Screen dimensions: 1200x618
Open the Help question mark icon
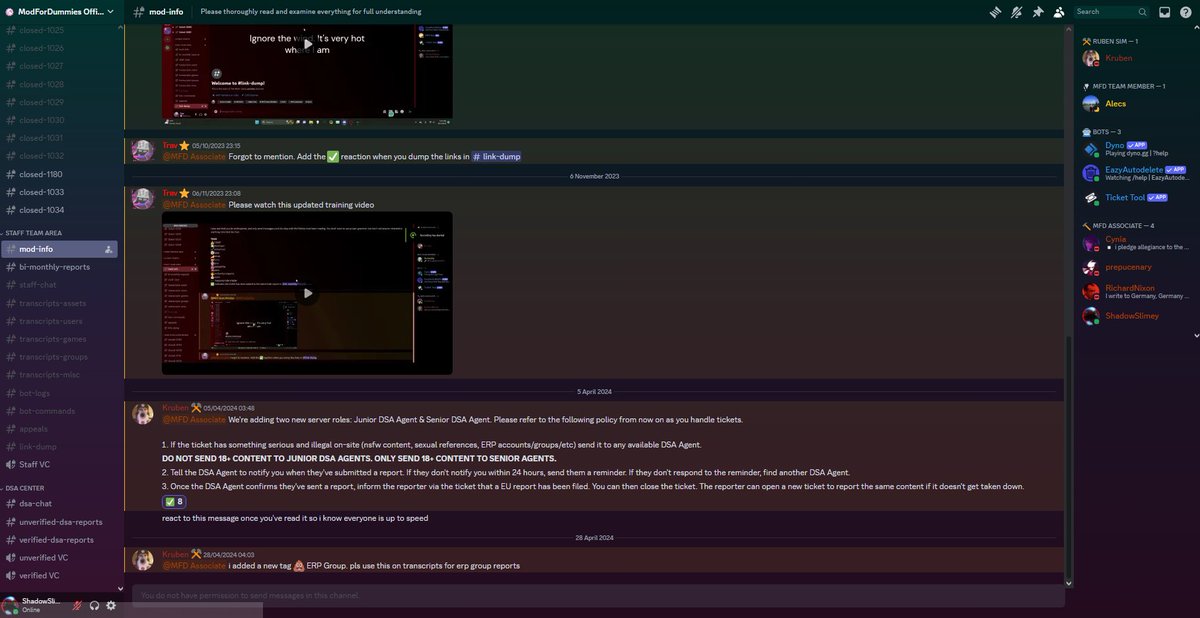[x=1185, y=12]
